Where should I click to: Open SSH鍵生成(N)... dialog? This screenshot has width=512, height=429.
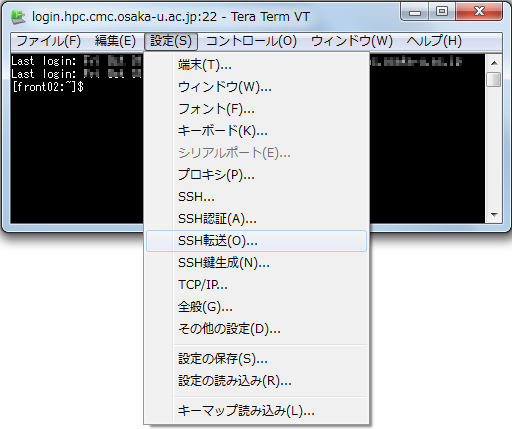point(256,263)
